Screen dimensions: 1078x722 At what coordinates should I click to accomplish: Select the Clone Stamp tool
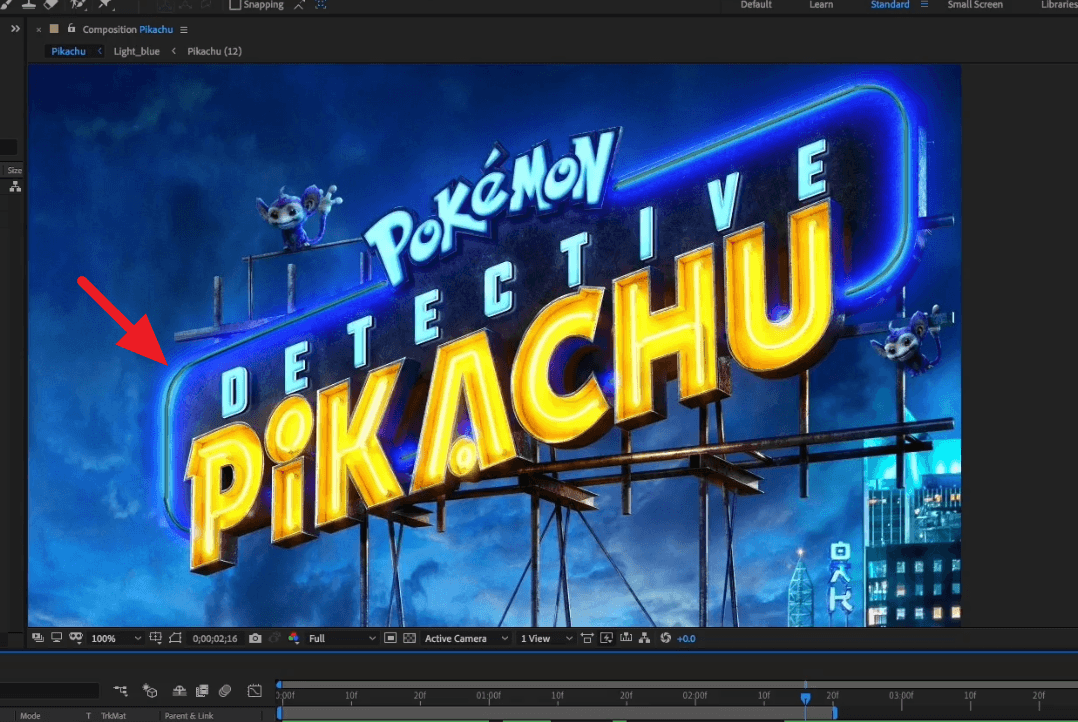point(29,3)
